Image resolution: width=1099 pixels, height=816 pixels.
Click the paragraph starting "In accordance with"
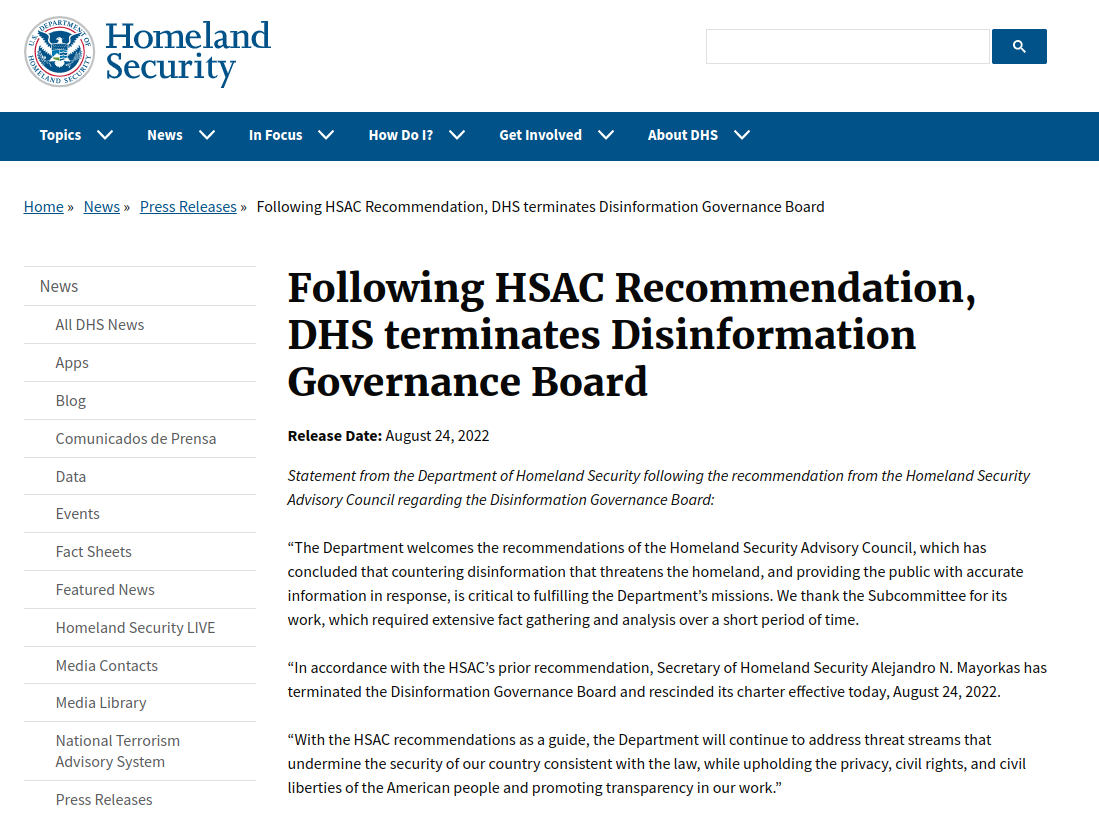click(x=667, y=680)
